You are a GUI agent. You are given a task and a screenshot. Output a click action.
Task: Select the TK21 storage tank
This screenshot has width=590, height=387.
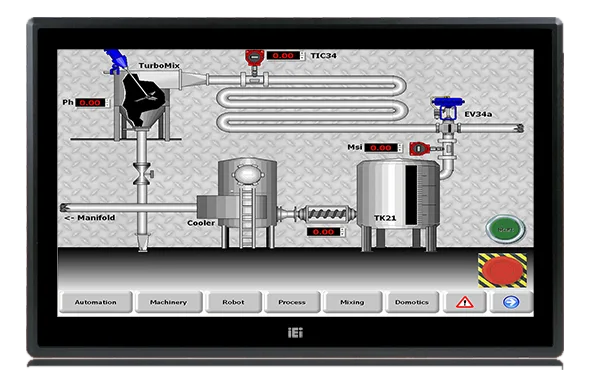(x=397, y=205)
